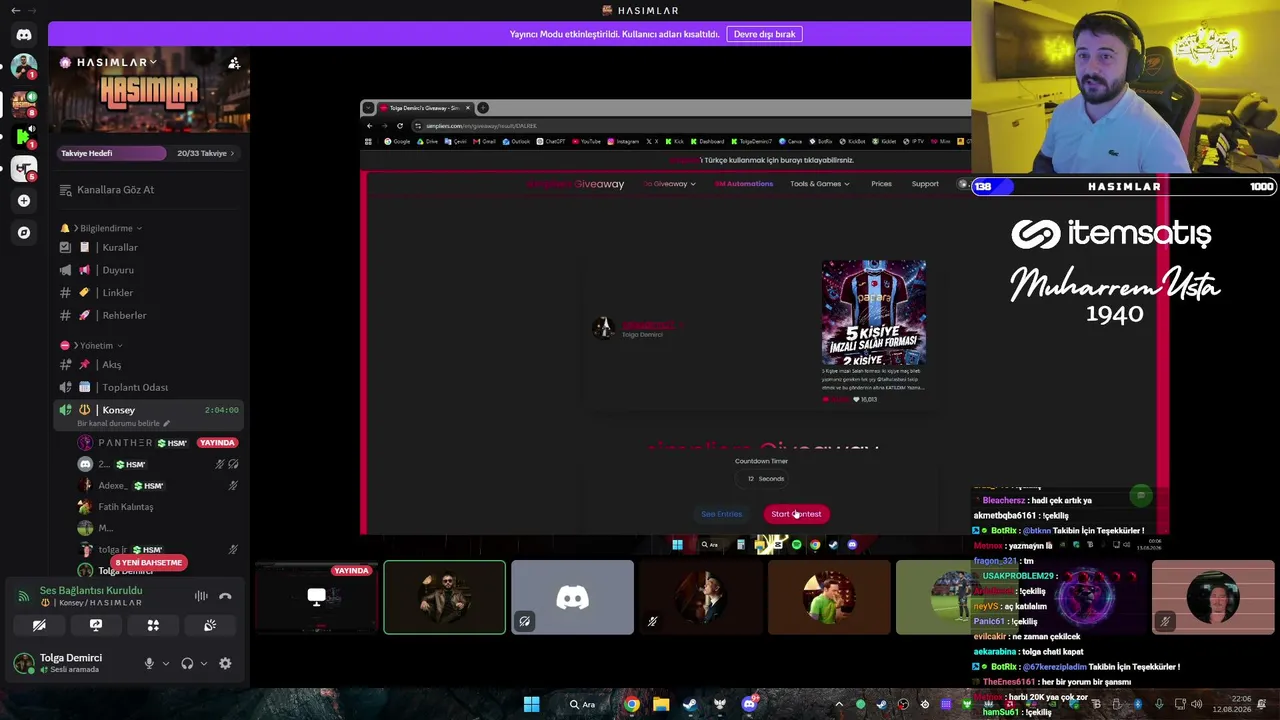Open the SM Automations menu item

coord(744,184)
